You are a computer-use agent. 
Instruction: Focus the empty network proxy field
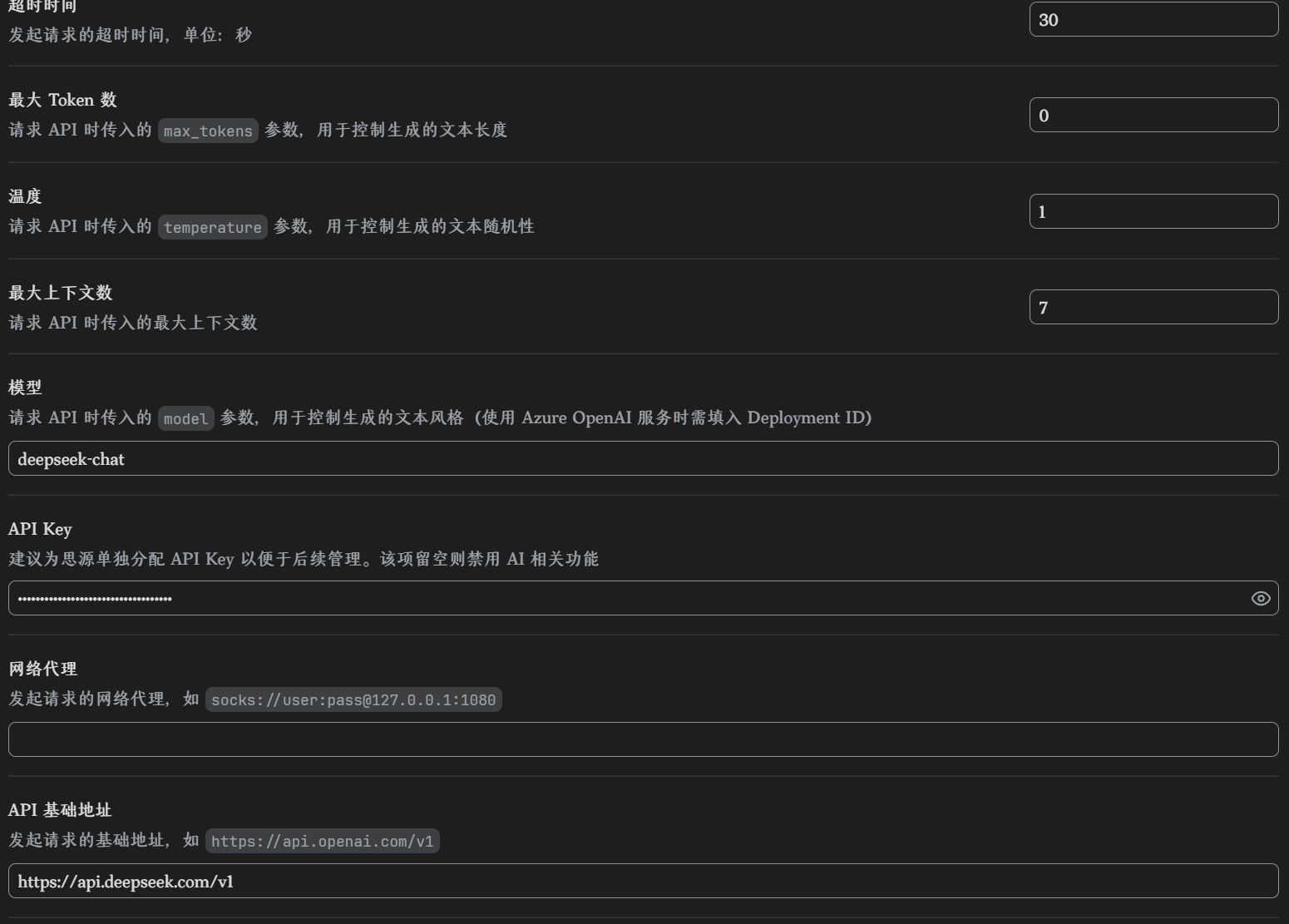[644, 739]
